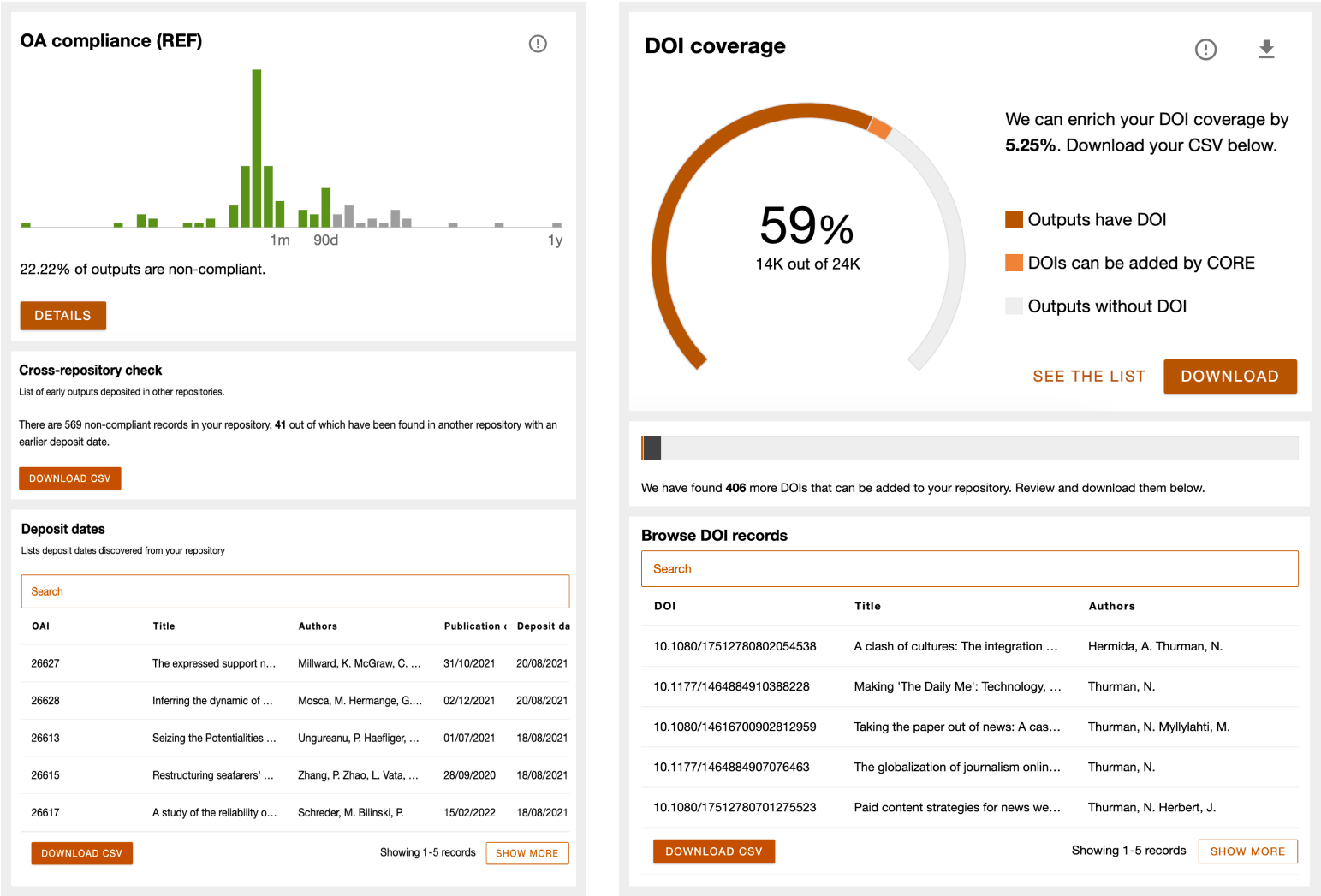Show more deposit date records

click(x=527, y=853)
